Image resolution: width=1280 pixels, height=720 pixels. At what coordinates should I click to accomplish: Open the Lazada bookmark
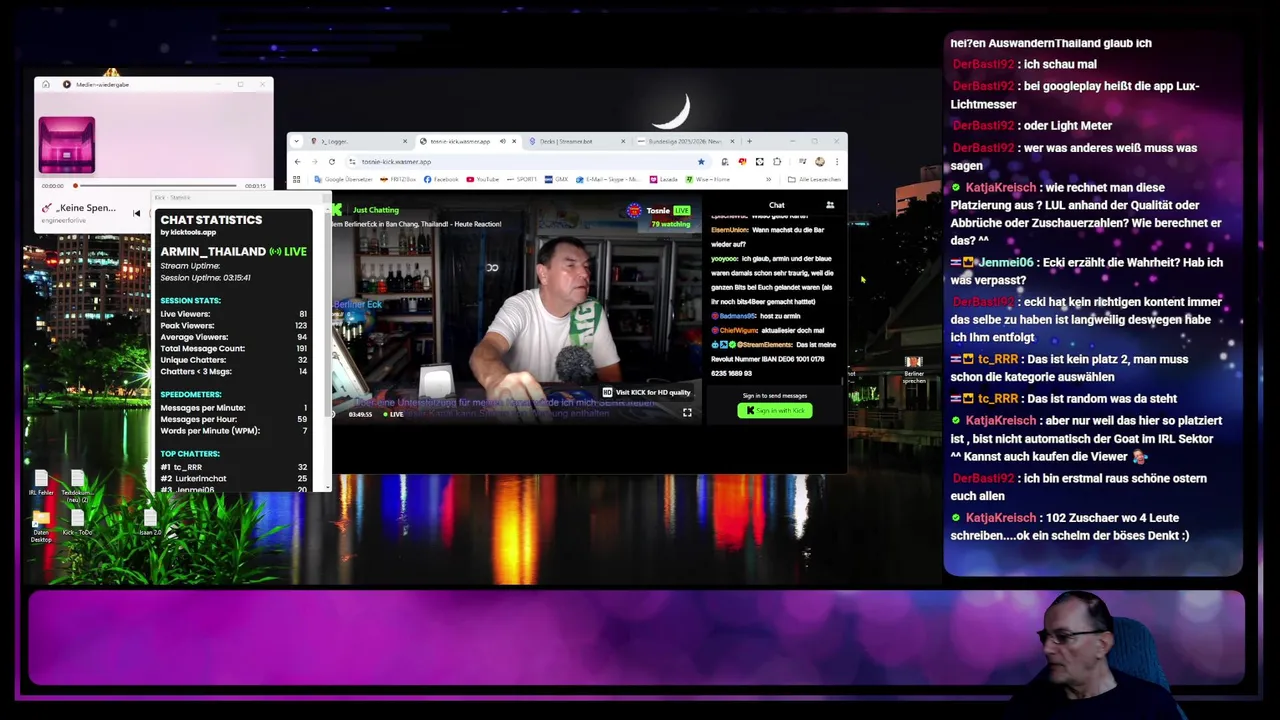pyautogui.click(x=664, y=180)
